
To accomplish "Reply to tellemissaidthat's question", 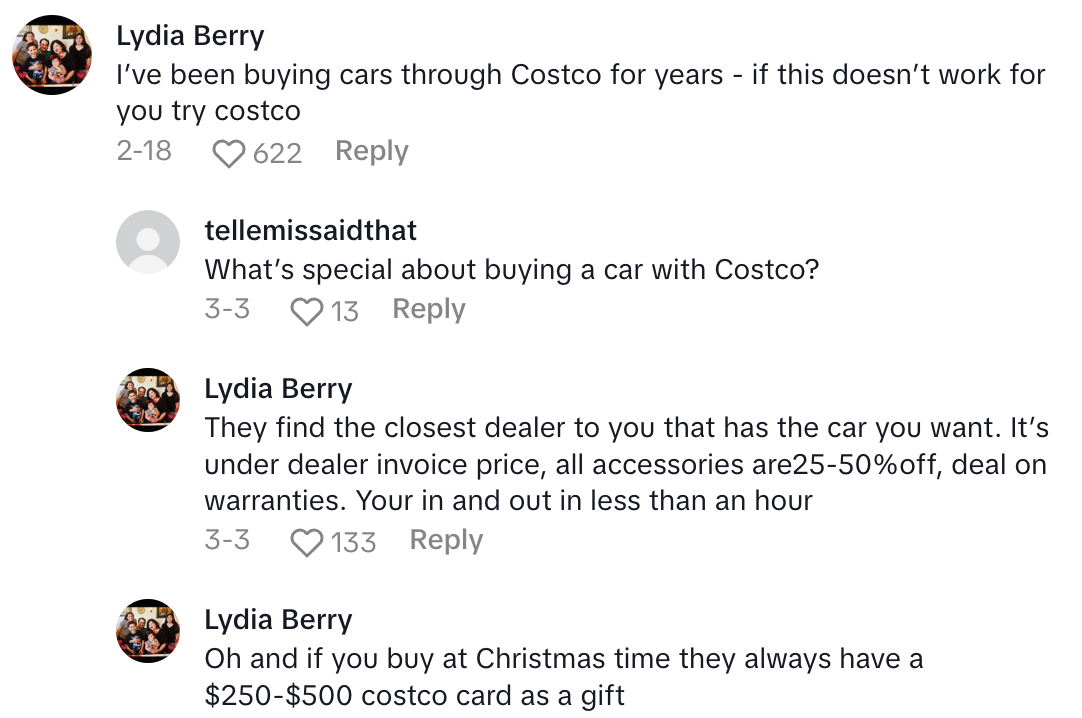I will click(428, 310).
